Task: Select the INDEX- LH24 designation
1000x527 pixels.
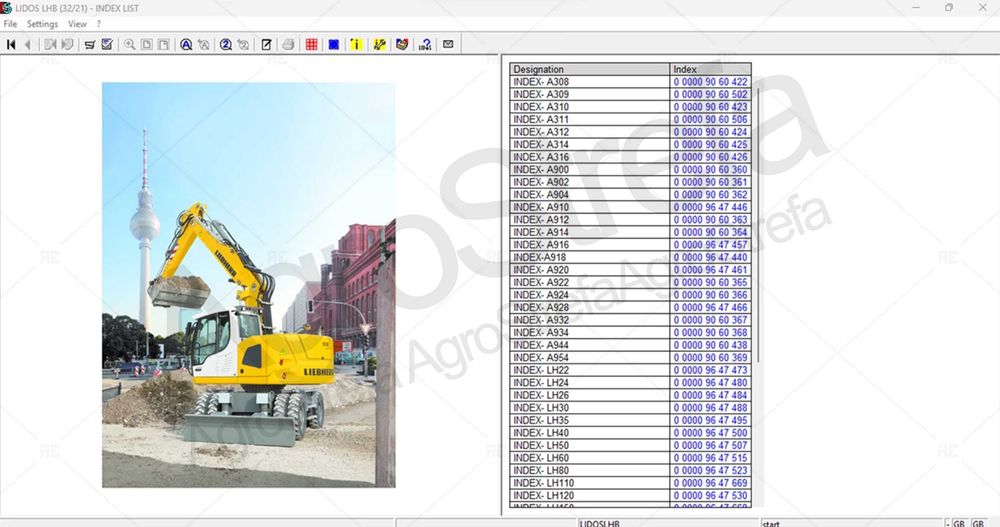Action: tap(541, 383)
